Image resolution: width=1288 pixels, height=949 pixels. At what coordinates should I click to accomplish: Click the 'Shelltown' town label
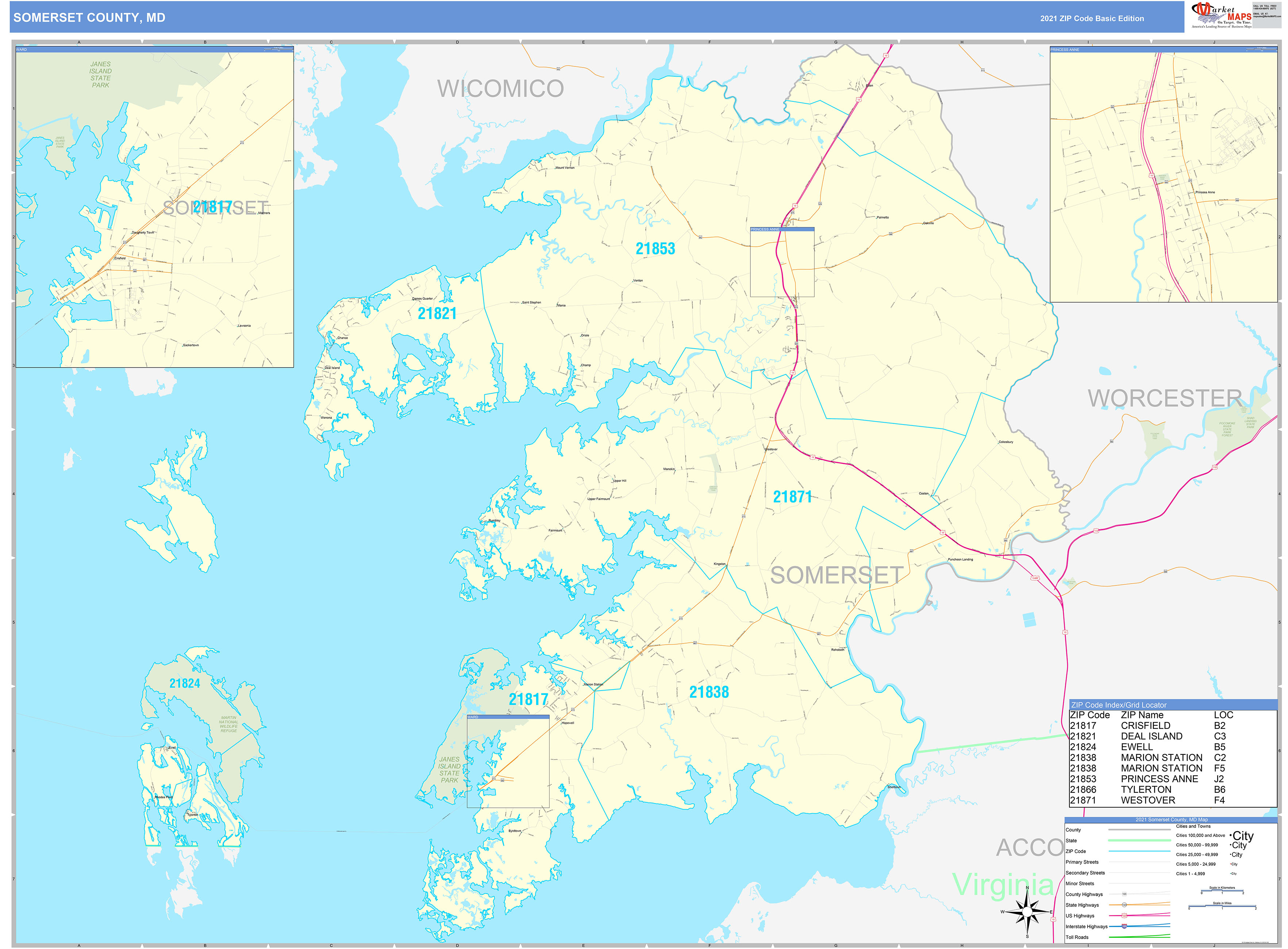[894, 787]
